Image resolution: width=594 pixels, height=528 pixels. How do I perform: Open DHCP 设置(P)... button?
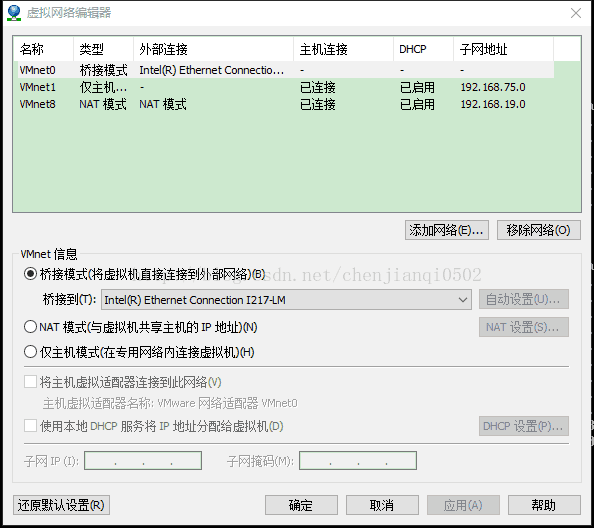click(x=524, y=426)
